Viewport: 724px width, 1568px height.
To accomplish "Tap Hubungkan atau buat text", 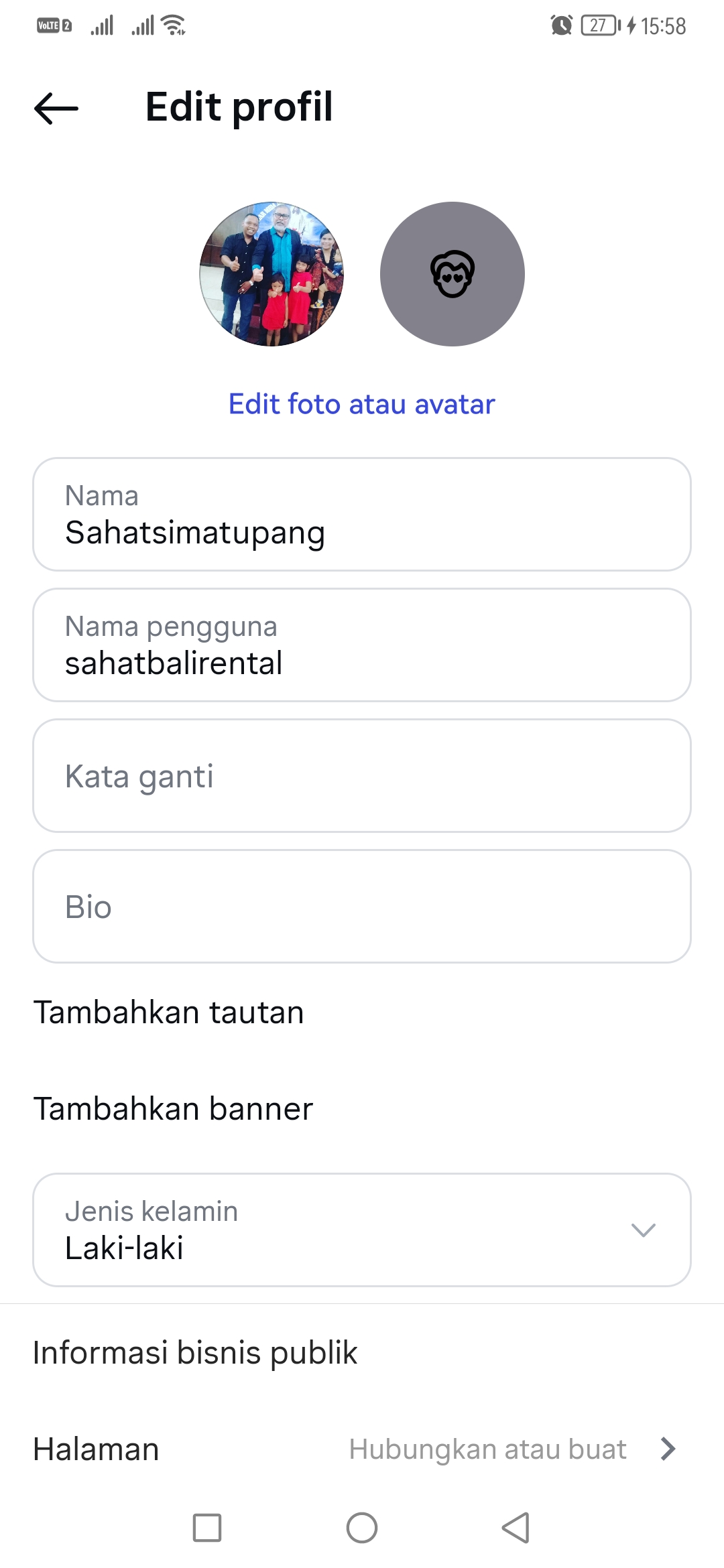I will coord(487,1449).
